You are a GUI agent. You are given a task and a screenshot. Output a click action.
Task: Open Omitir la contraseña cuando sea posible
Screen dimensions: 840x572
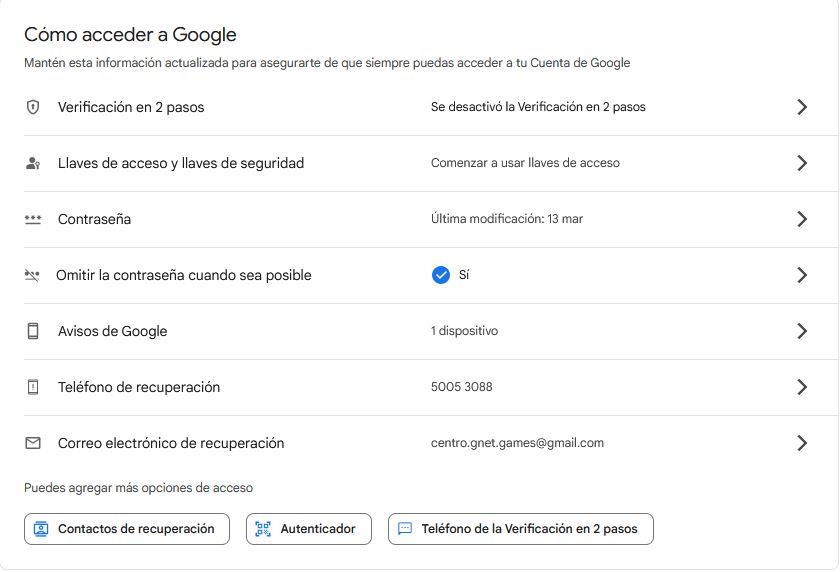click(184, 275)
